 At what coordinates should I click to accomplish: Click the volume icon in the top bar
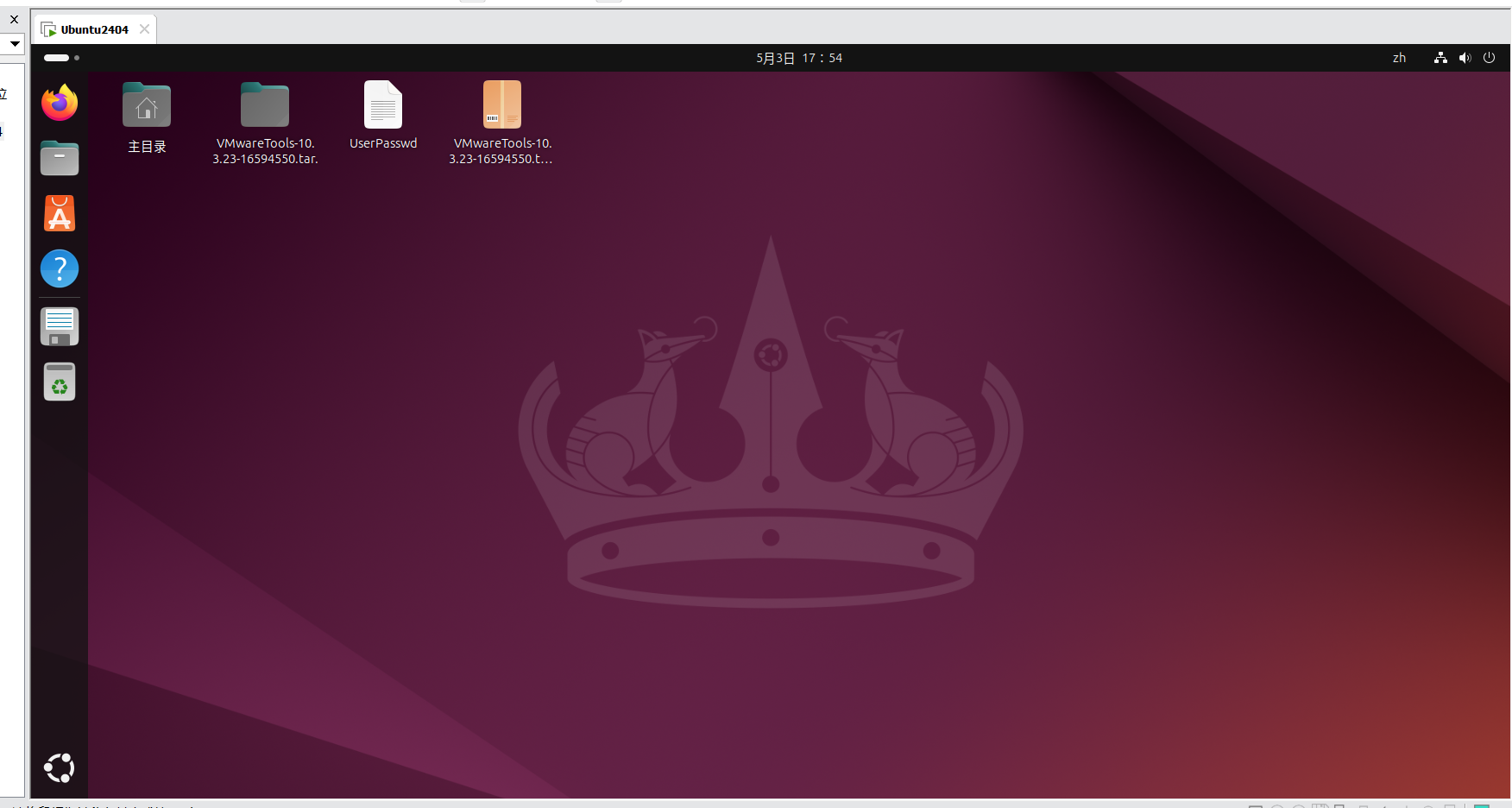[1465, 58]
